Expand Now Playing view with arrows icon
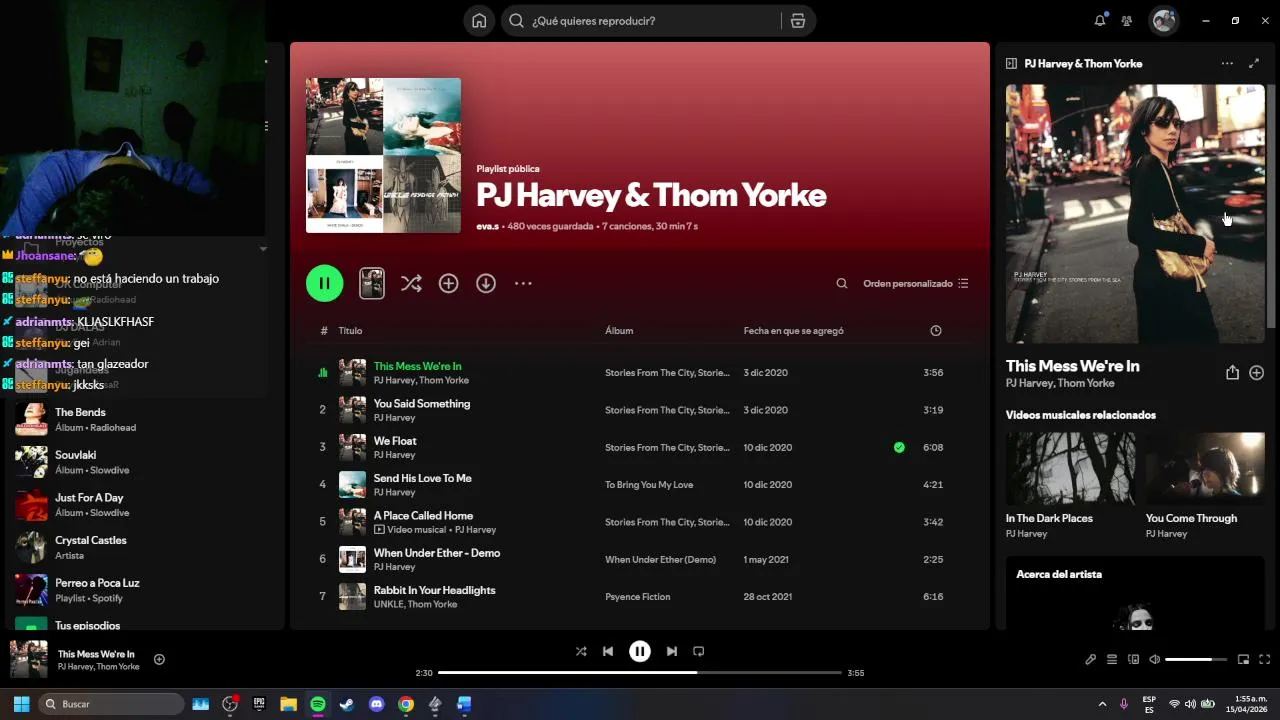Viewport: 1280px width, 720px height. [x=1254, y=63]
